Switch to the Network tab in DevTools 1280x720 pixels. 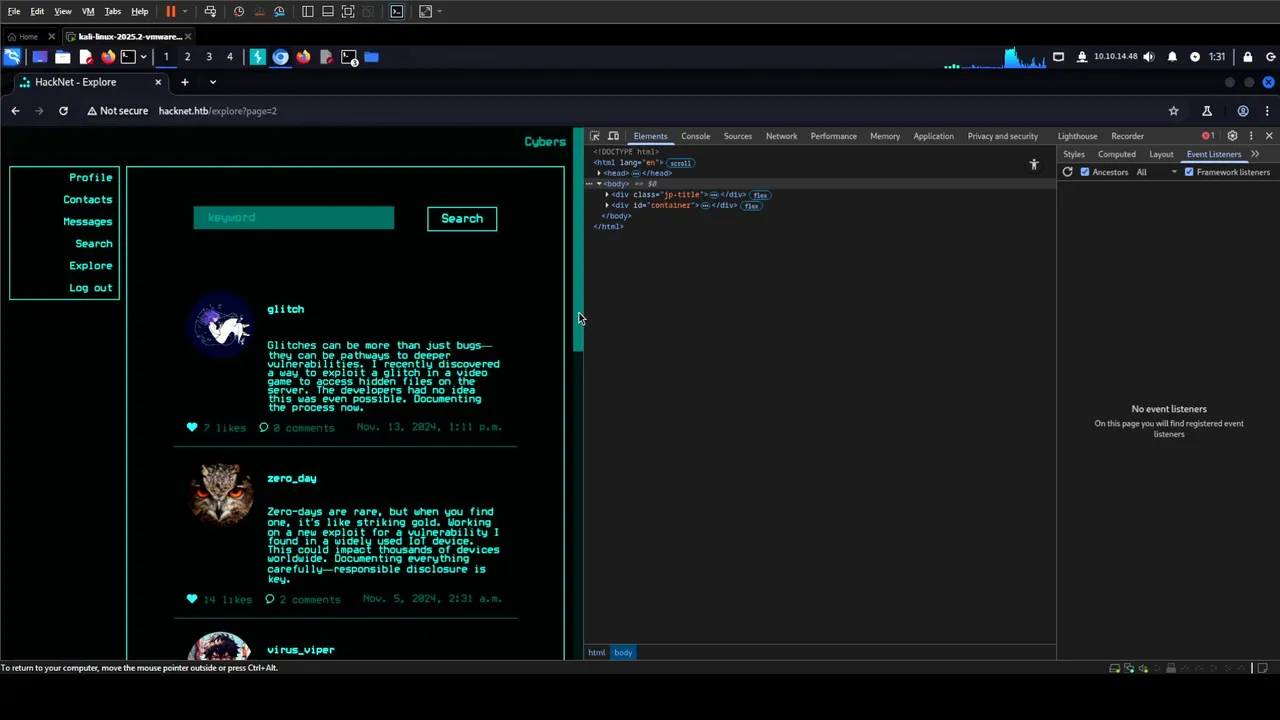[782, 136]
